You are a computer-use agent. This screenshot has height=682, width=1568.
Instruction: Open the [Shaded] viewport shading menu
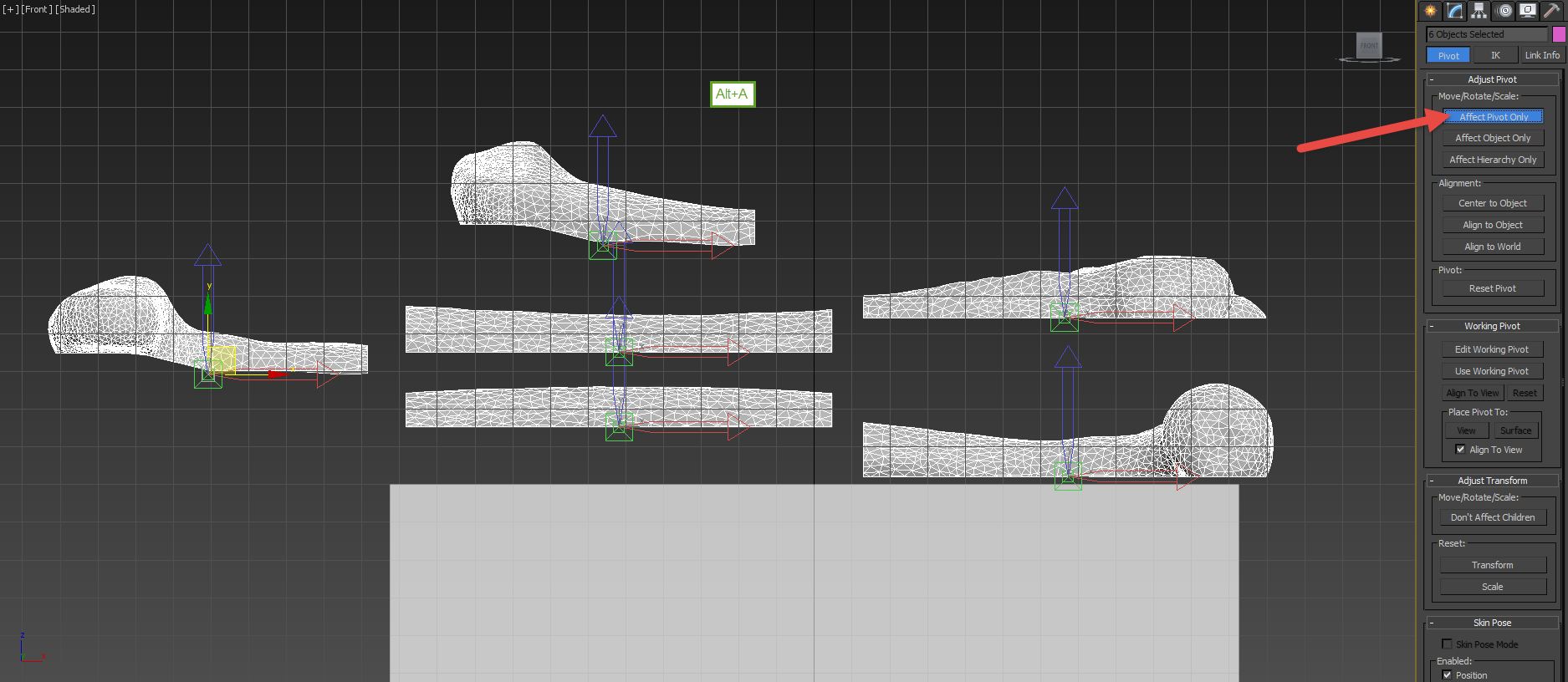(75, 9)
